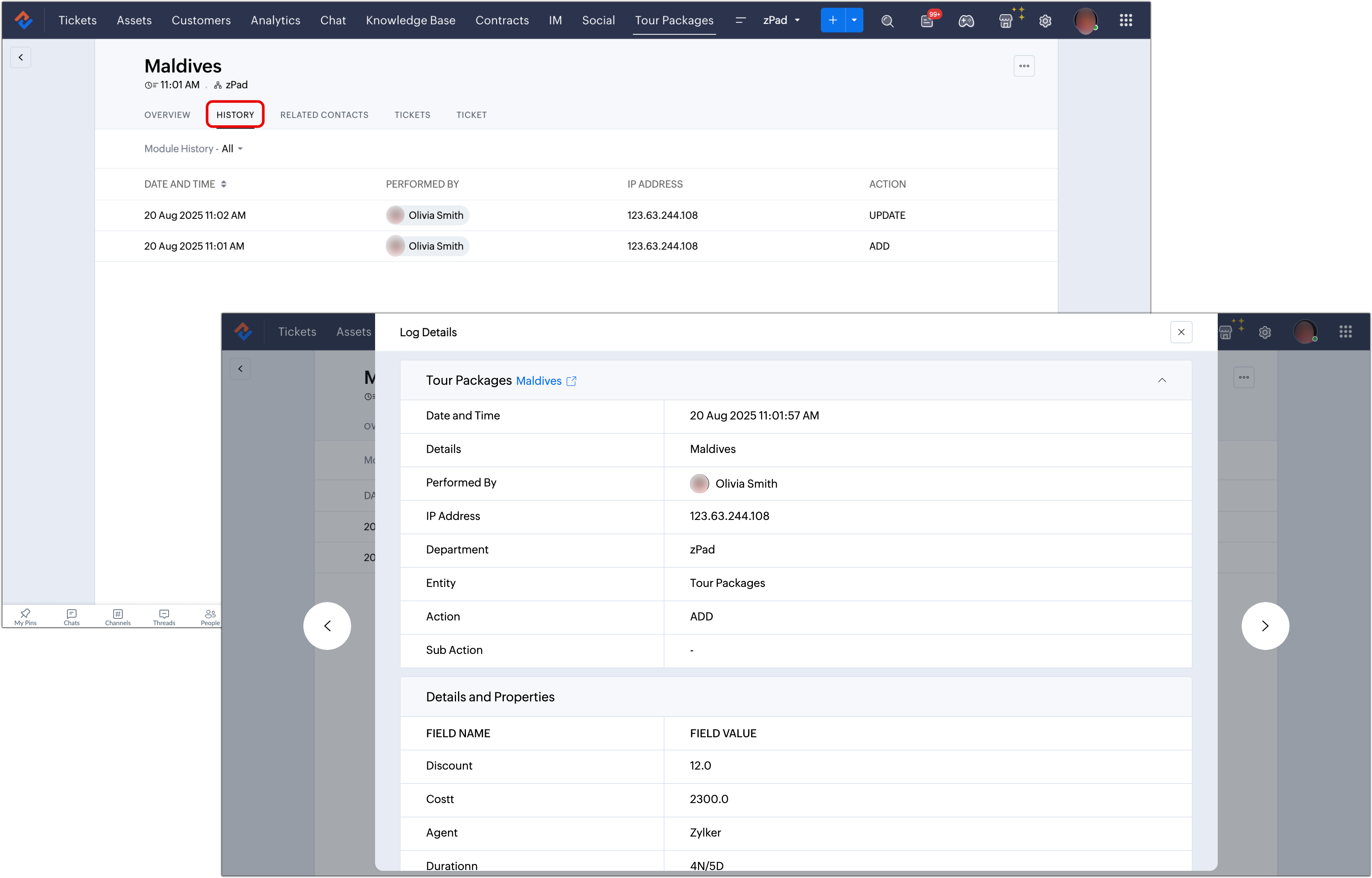Switch to the Related Contacts tab

pyautogui.click(x=324, y=114)
